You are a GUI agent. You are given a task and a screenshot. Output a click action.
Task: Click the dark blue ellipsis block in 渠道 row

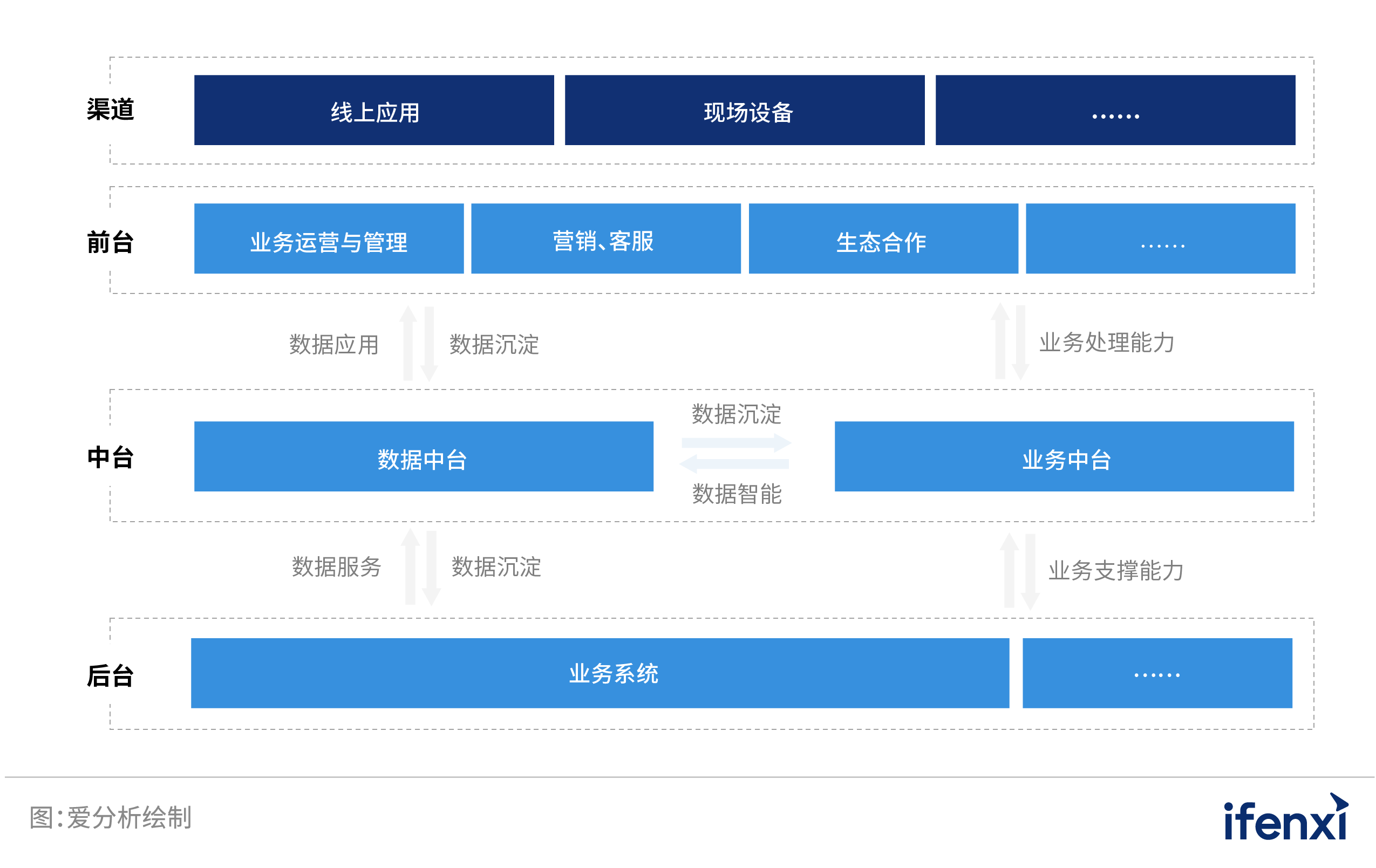(1115, 110)
